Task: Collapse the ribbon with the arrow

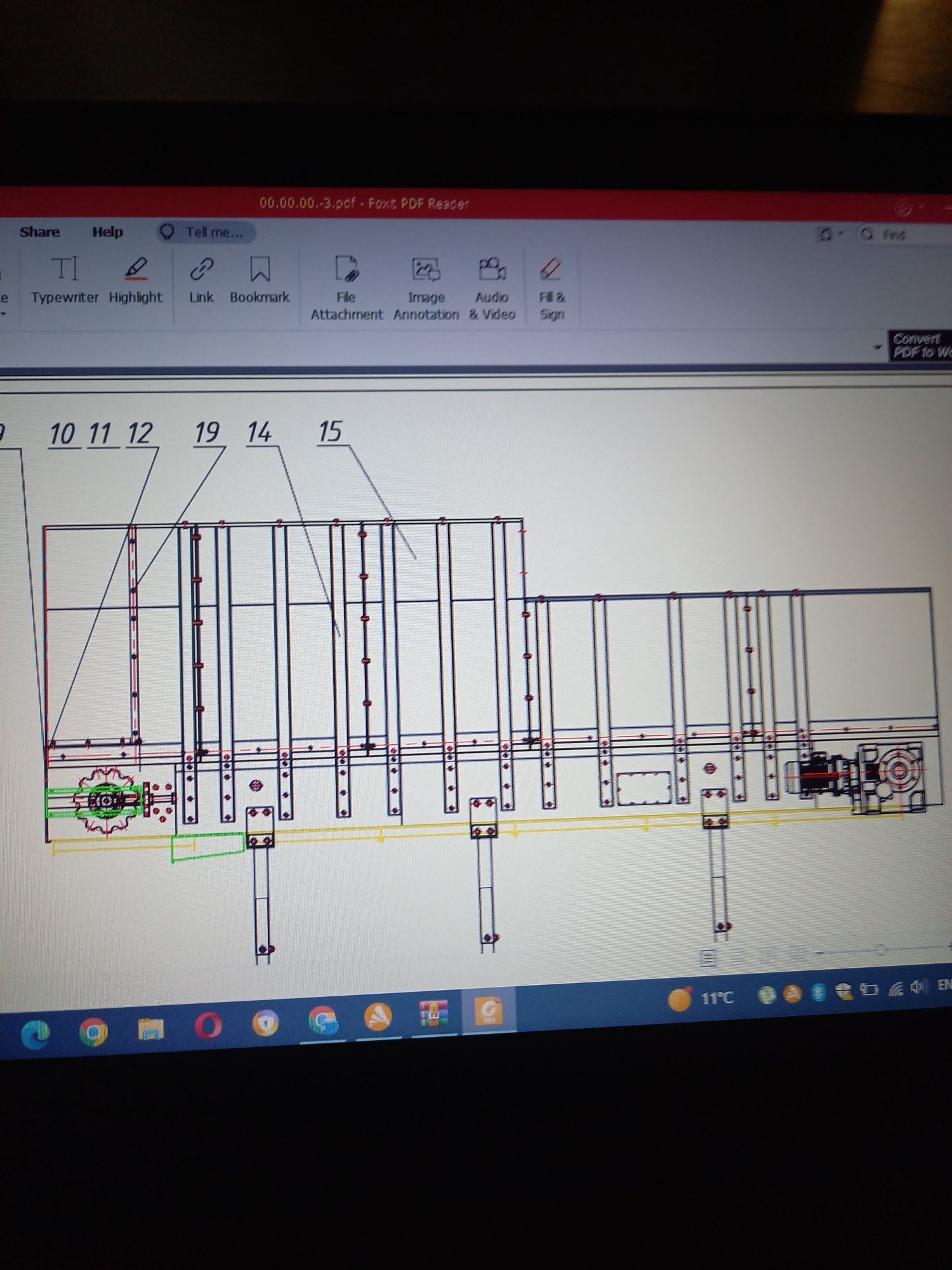Action: point(877,347)
